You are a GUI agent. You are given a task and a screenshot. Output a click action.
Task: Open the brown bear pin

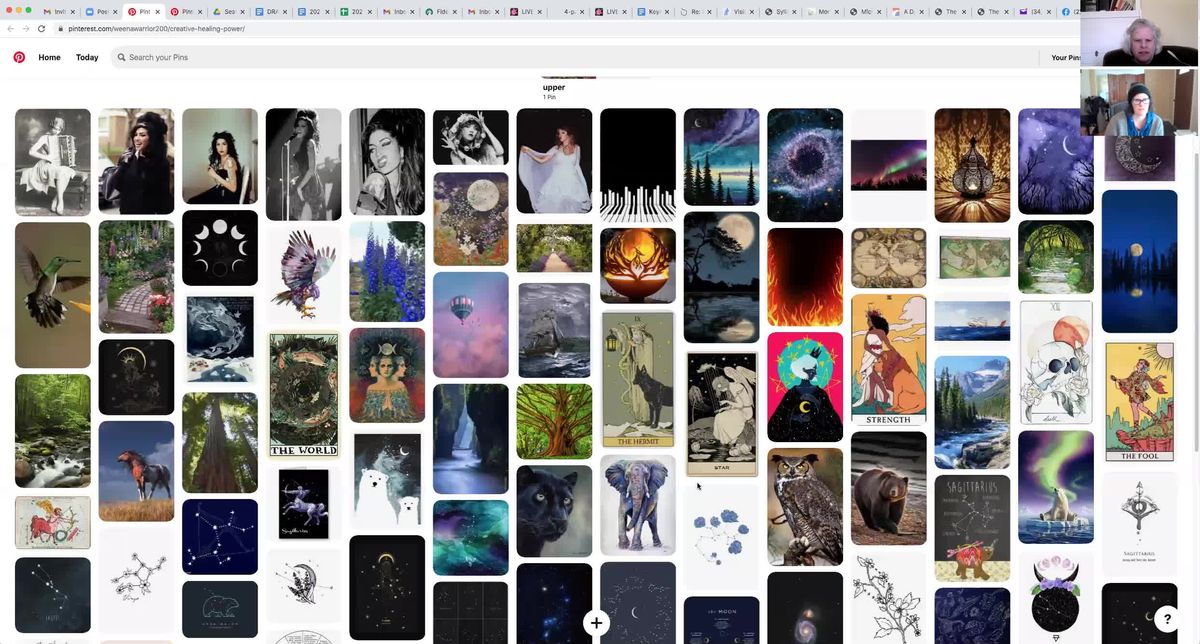point(889,488)
